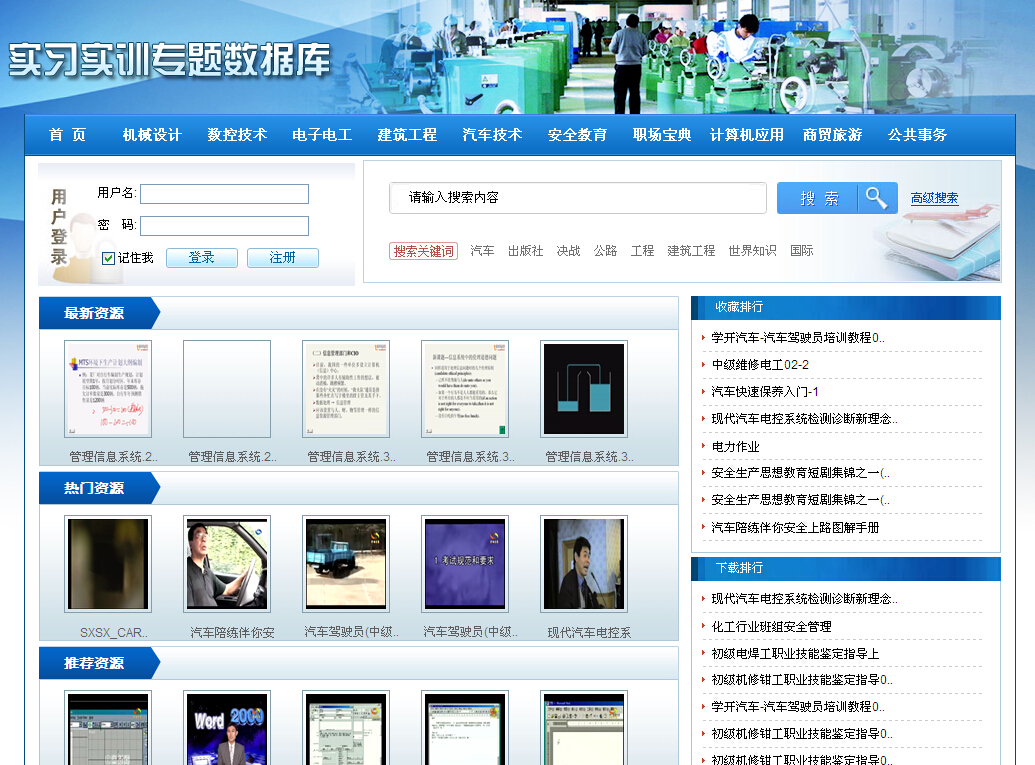The height and width of the screenshot is (765, 1035).
Task: Go to the 汽车技术 navigation tab
Action: [x=492, y=135]
